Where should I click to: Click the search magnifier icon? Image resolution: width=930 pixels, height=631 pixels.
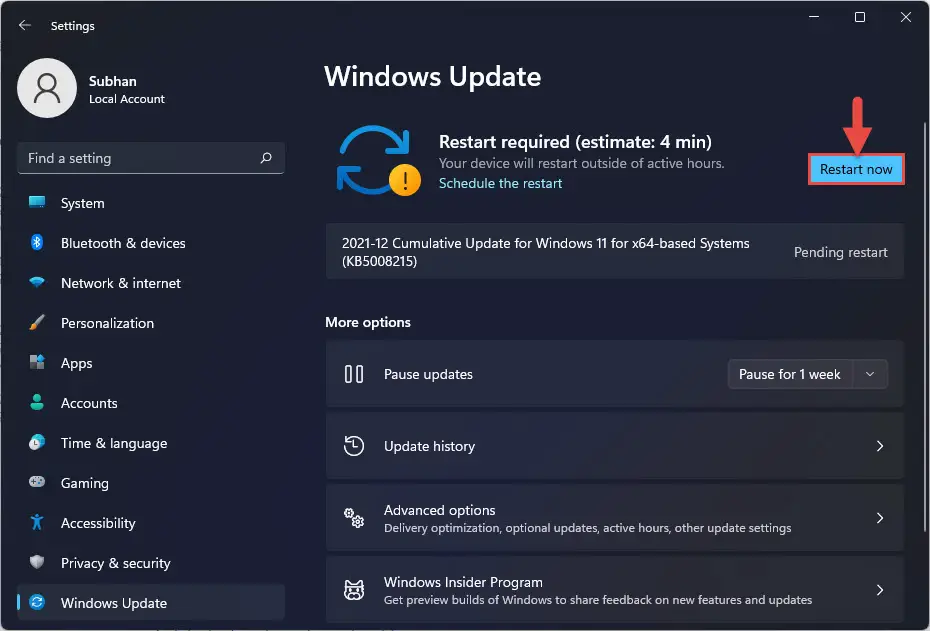coord(266,158)
